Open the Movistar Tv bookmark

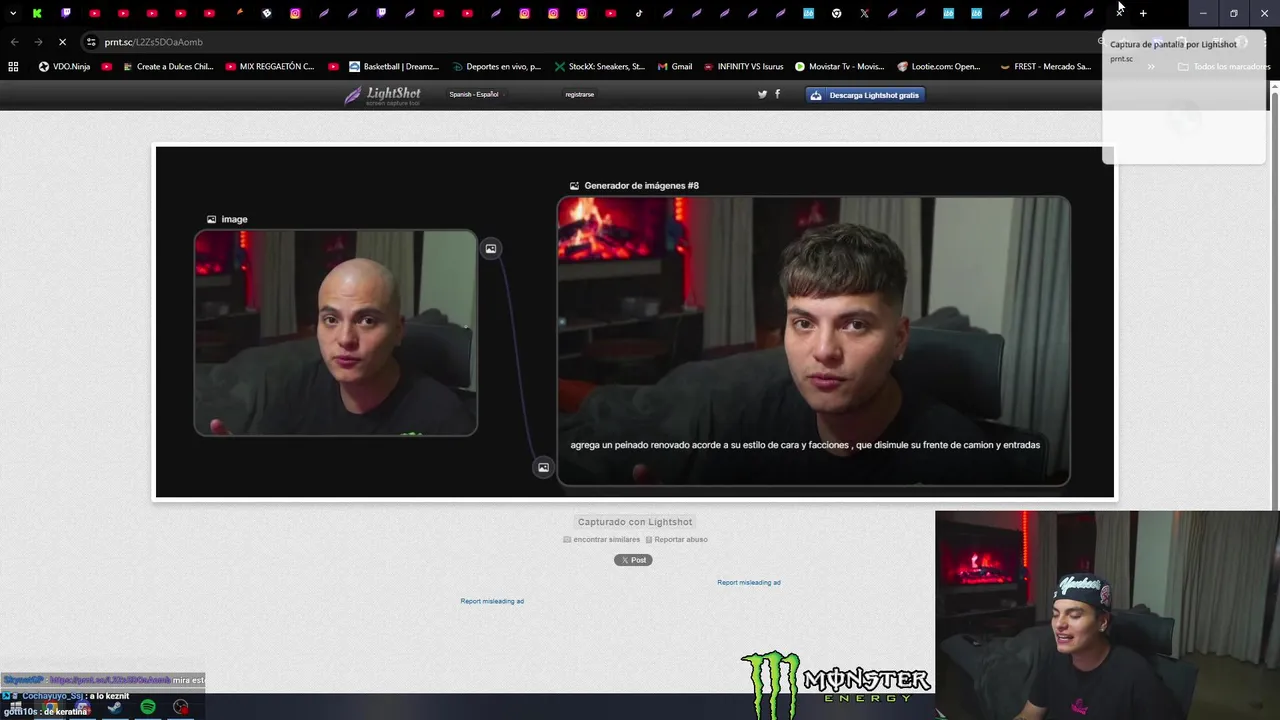(x=839, y=67)
